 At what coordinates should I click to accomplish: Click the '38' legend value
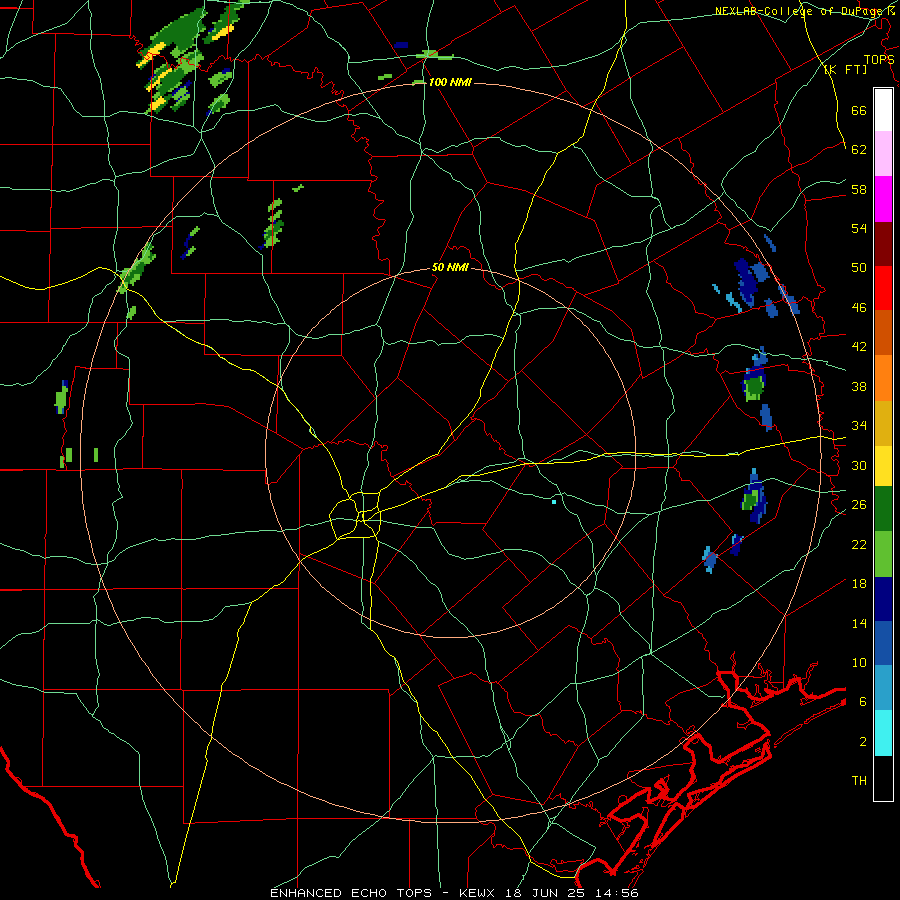pos(859,386)
